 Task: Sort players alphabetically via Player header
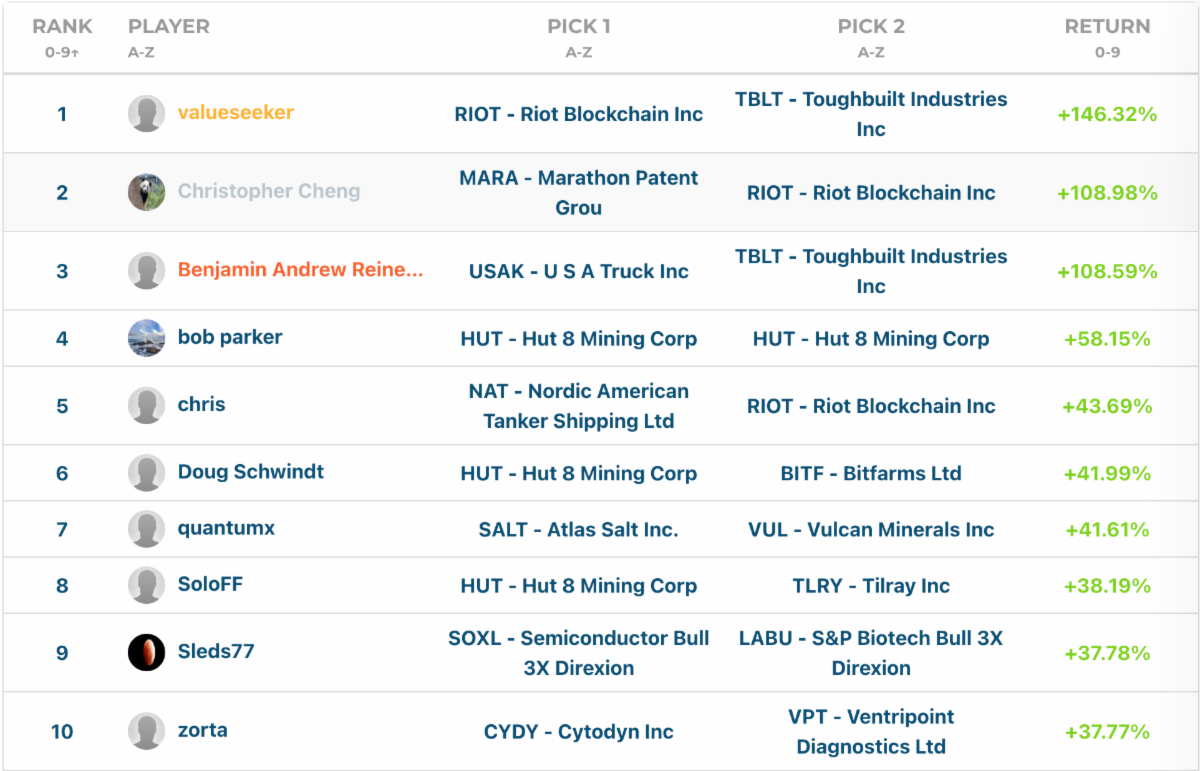(169, 27)
